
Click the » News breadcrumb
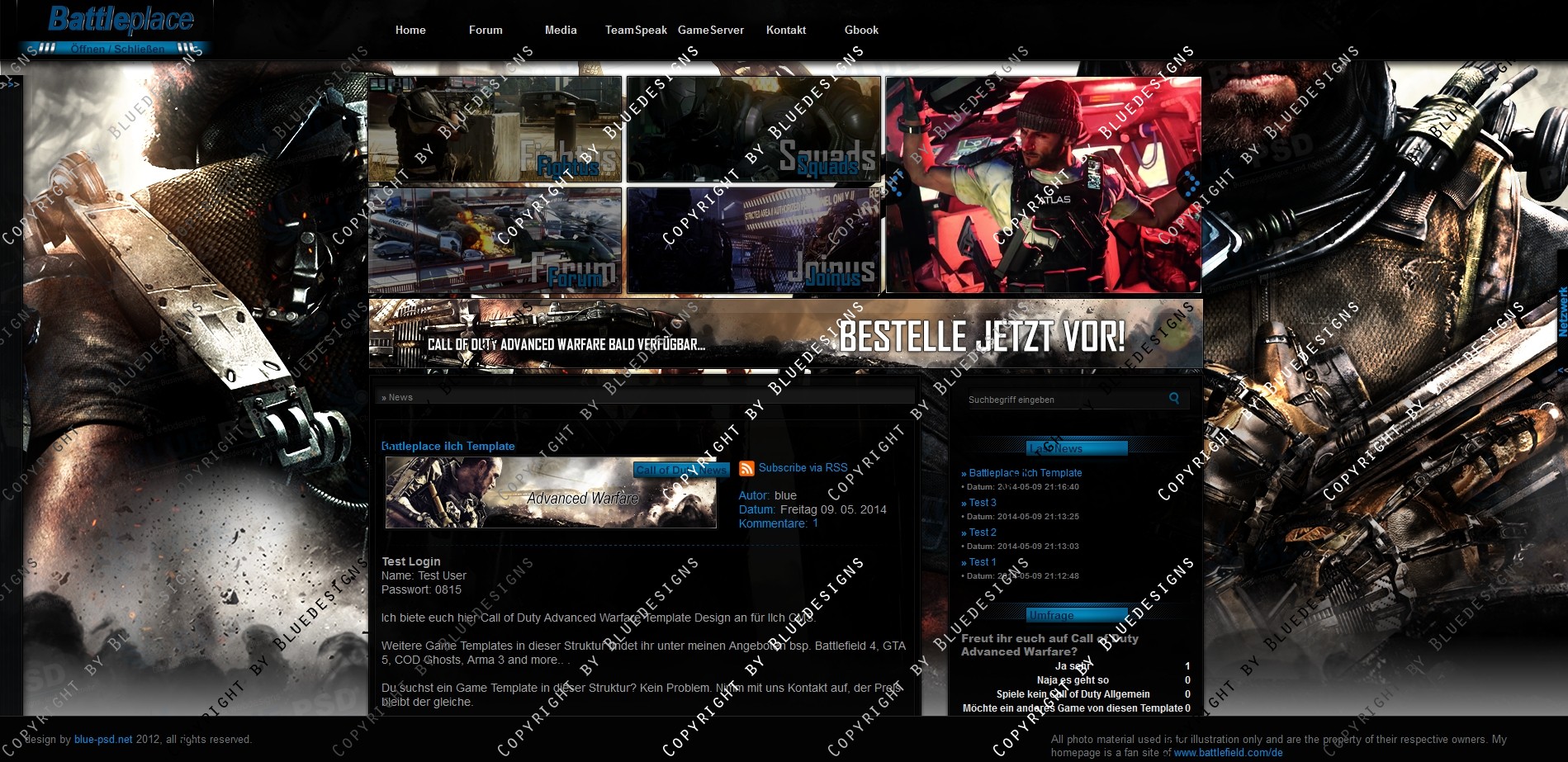[x=397, y=397]
